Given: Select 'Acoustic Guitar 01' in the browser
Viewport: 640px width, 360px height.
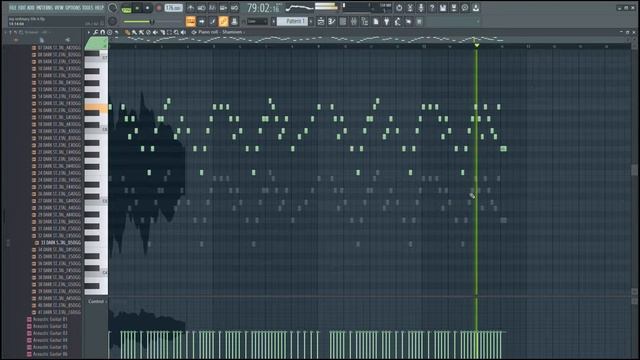Looking at the screenshot, I should (x=50, y=319).
